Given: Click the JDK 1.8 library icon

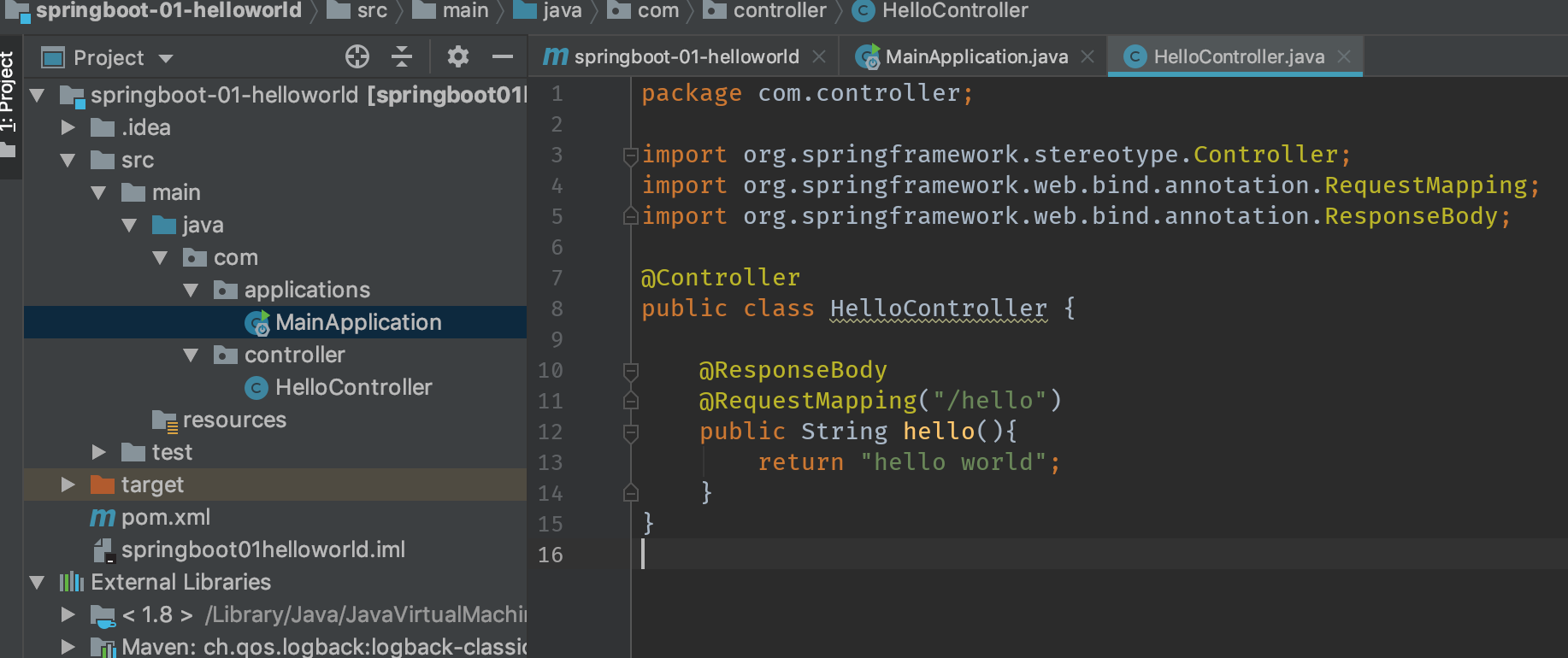Looking at the screenshot, I should click(103, 615).
